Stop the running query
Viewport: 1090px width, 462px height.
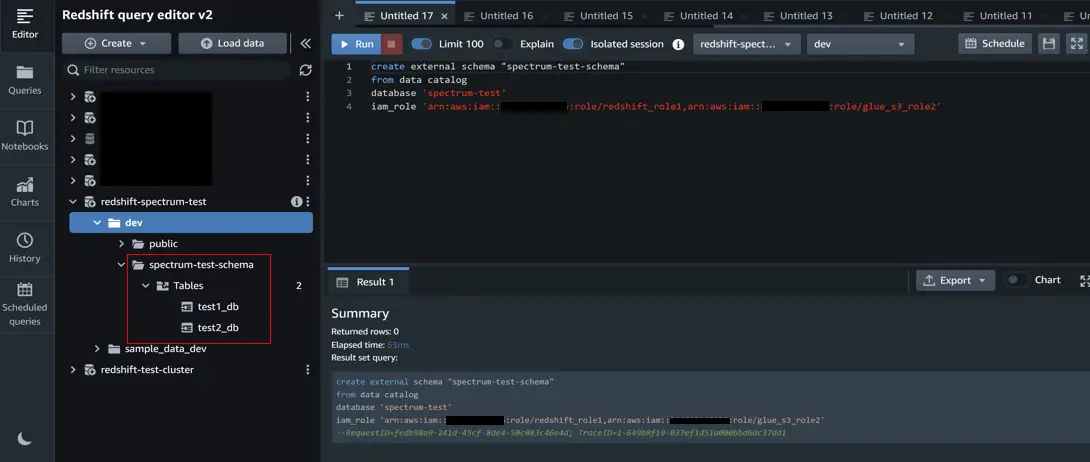tap(391, 44)
